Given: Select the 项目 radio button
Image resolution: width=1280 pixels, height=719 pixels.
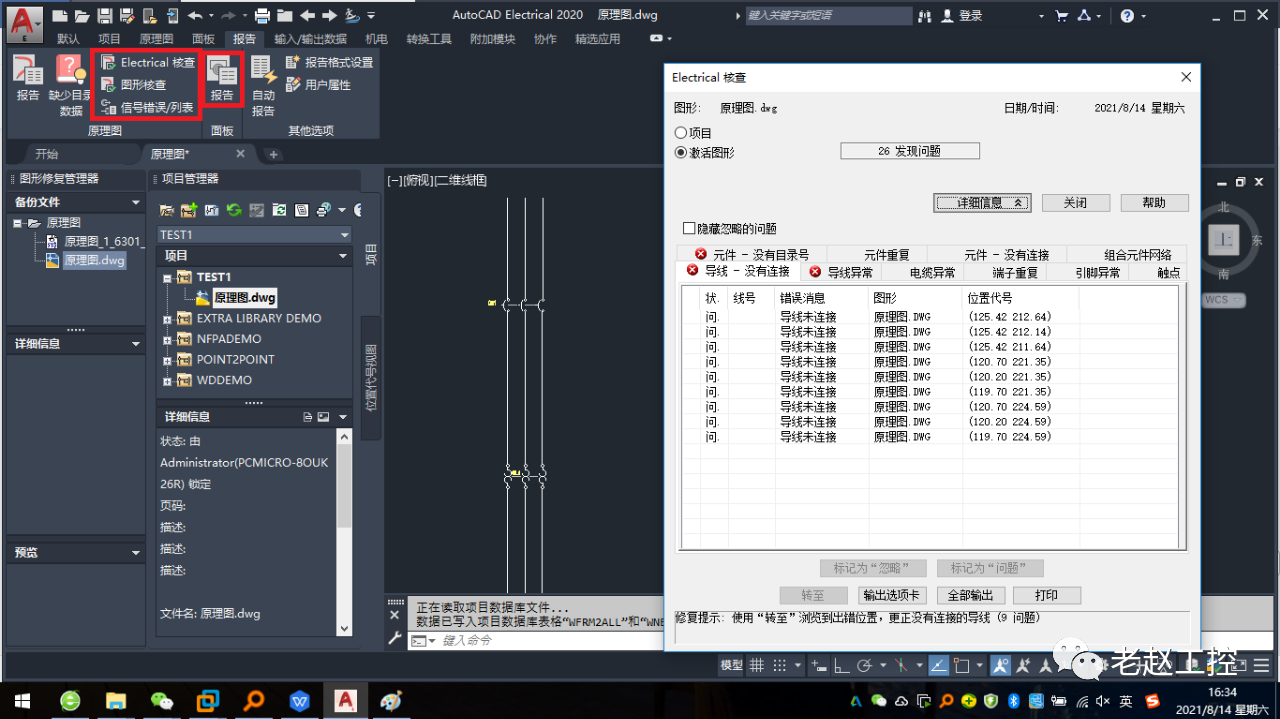Looking at the screenshot, I should [x=681, y=133].
